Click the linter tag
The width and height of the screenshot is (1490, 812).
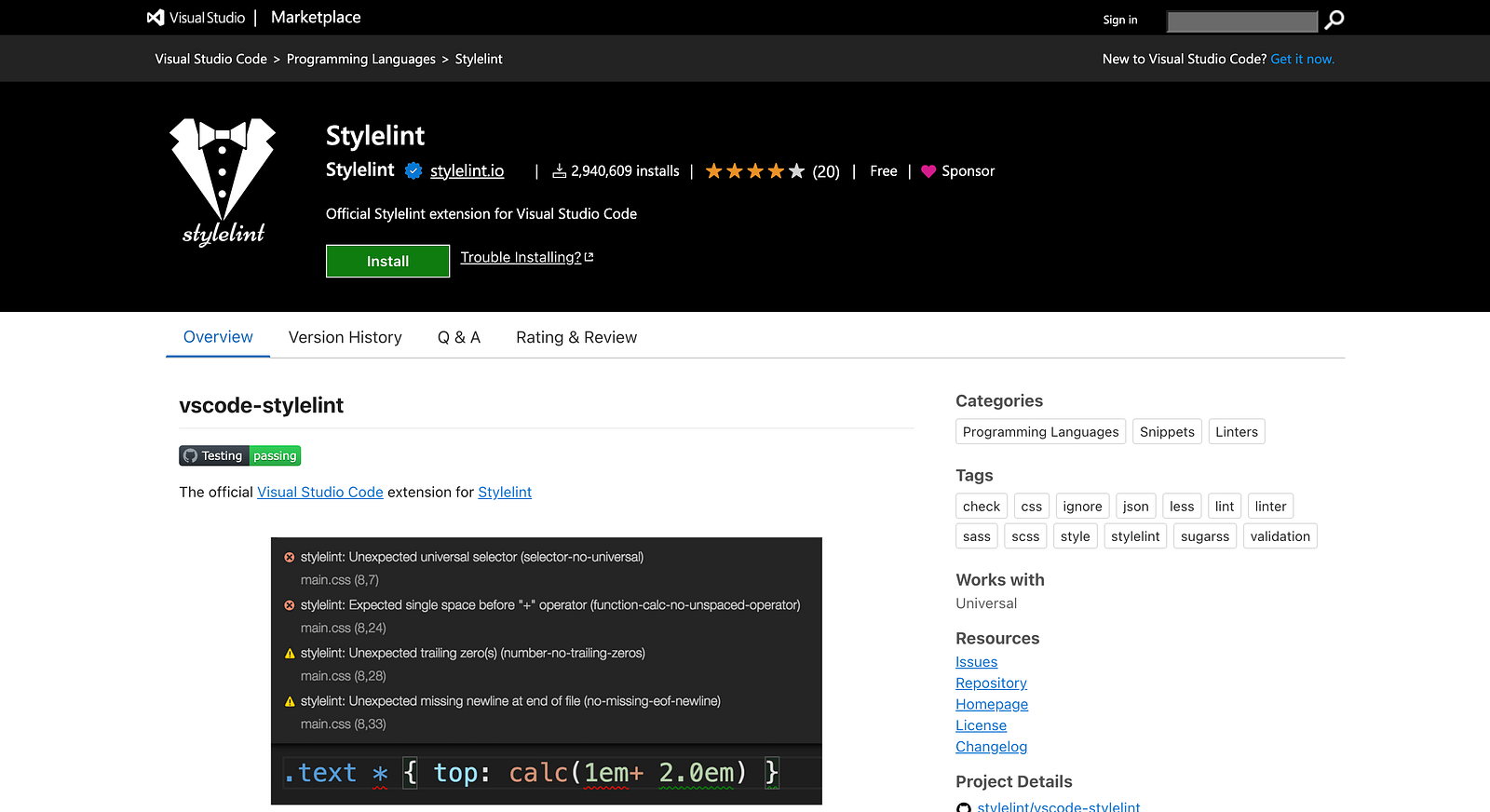click(1271, 507)
